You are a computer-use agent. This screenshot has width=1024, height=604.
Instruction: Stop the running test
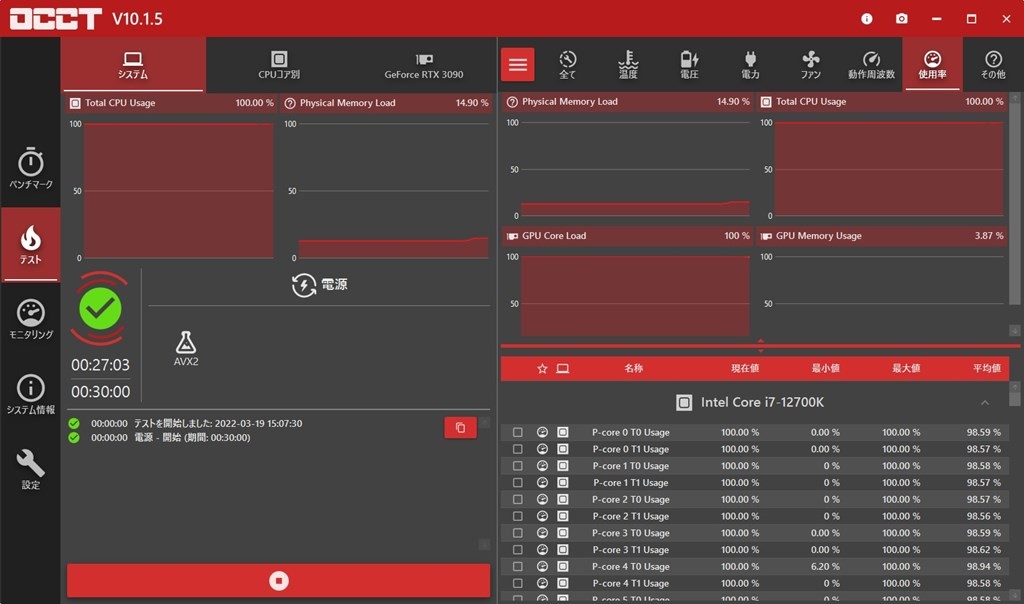(x=279, y=580)
